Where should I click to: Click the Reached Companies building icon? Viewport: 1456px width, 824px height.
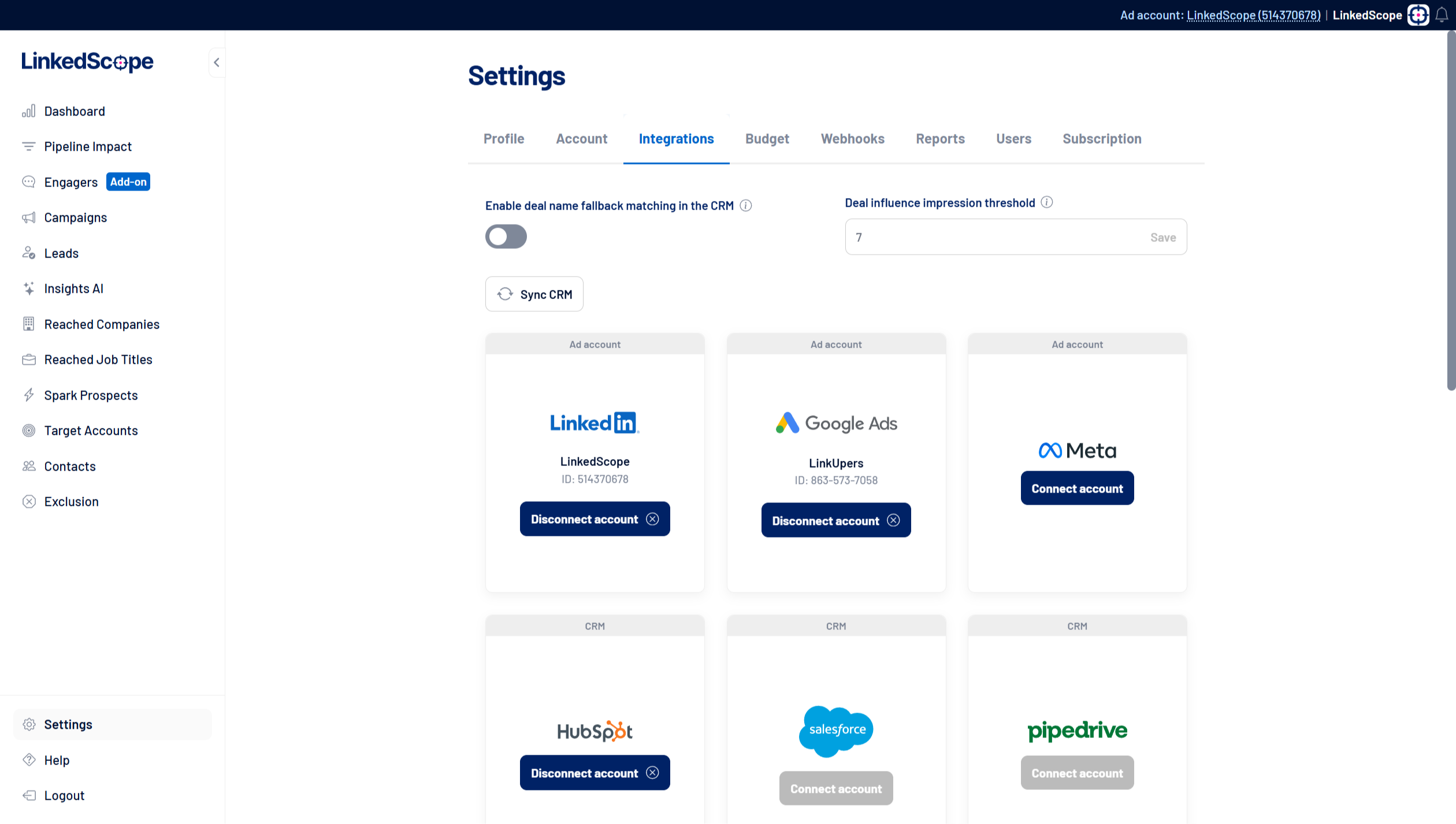tap(29, 324)
